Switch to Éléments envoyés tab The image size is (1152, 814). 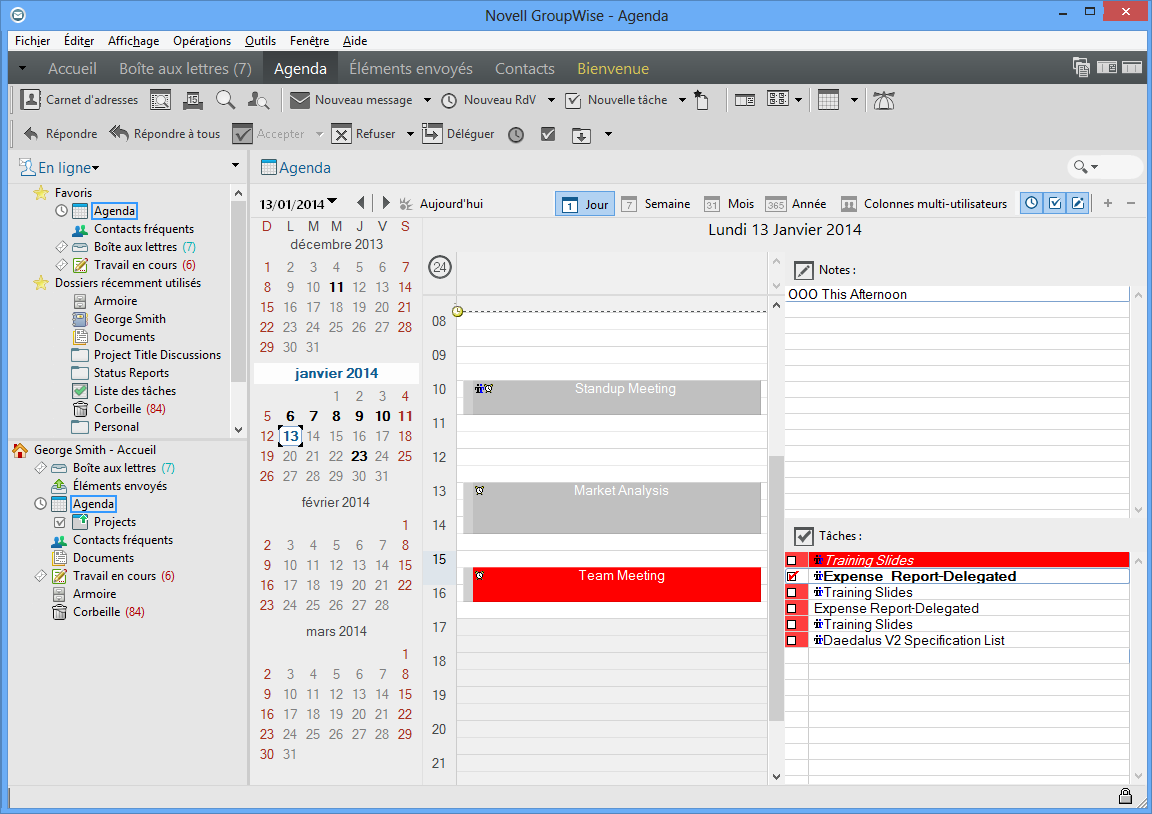(411, 69)
